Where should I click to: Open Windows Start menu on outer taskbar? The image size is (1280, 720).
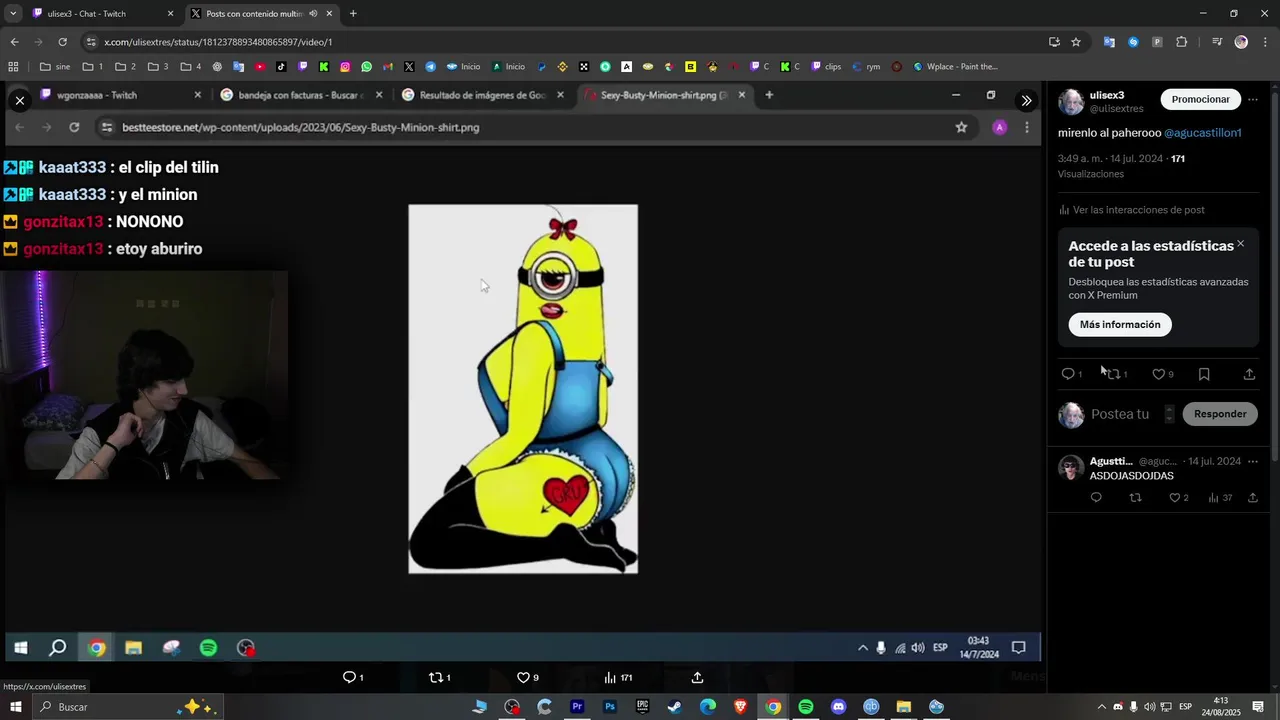click(x=15, y=707)
